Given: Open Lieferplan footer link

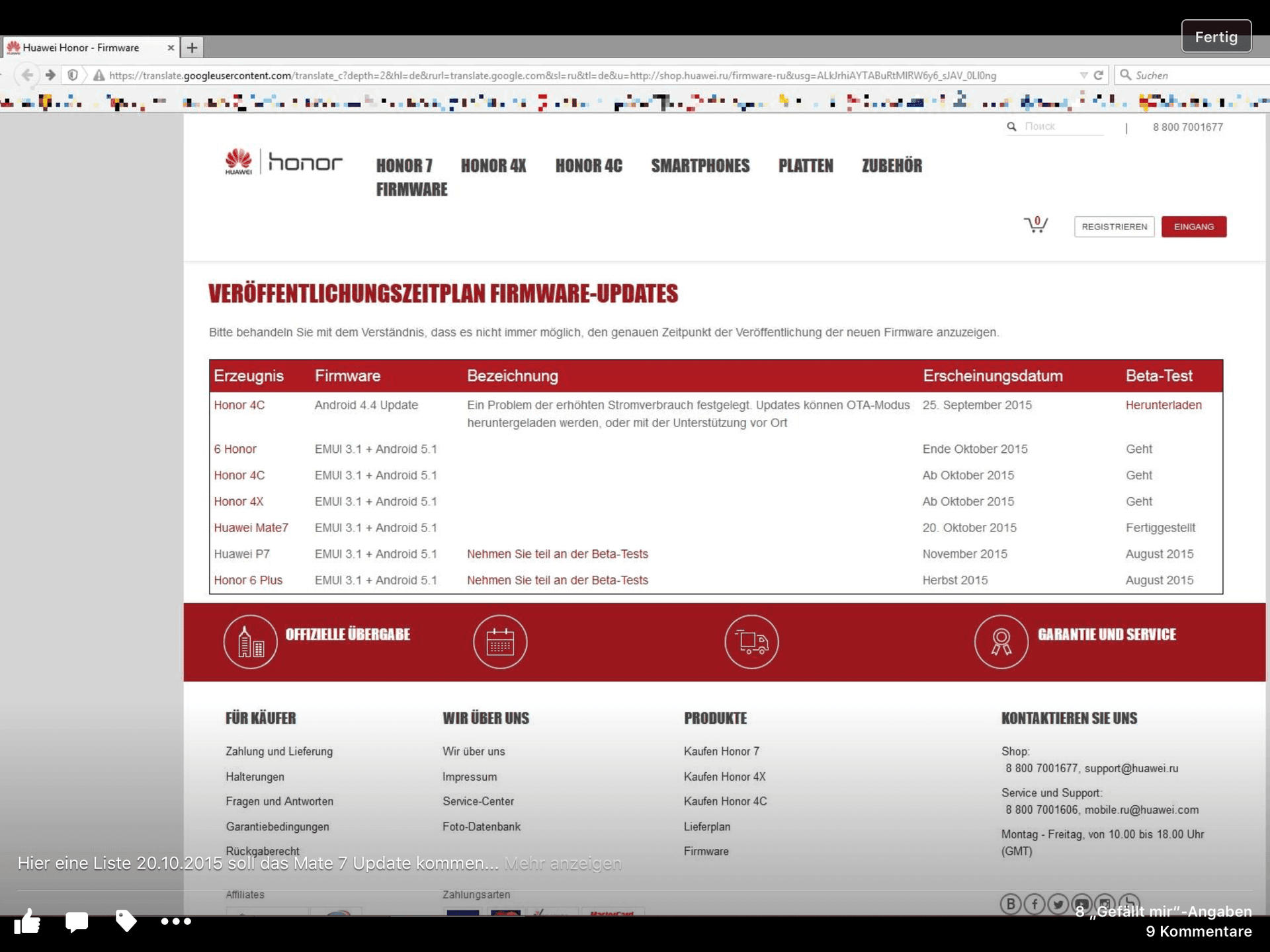Looking at the screenshot, I should tap(707, 826).
